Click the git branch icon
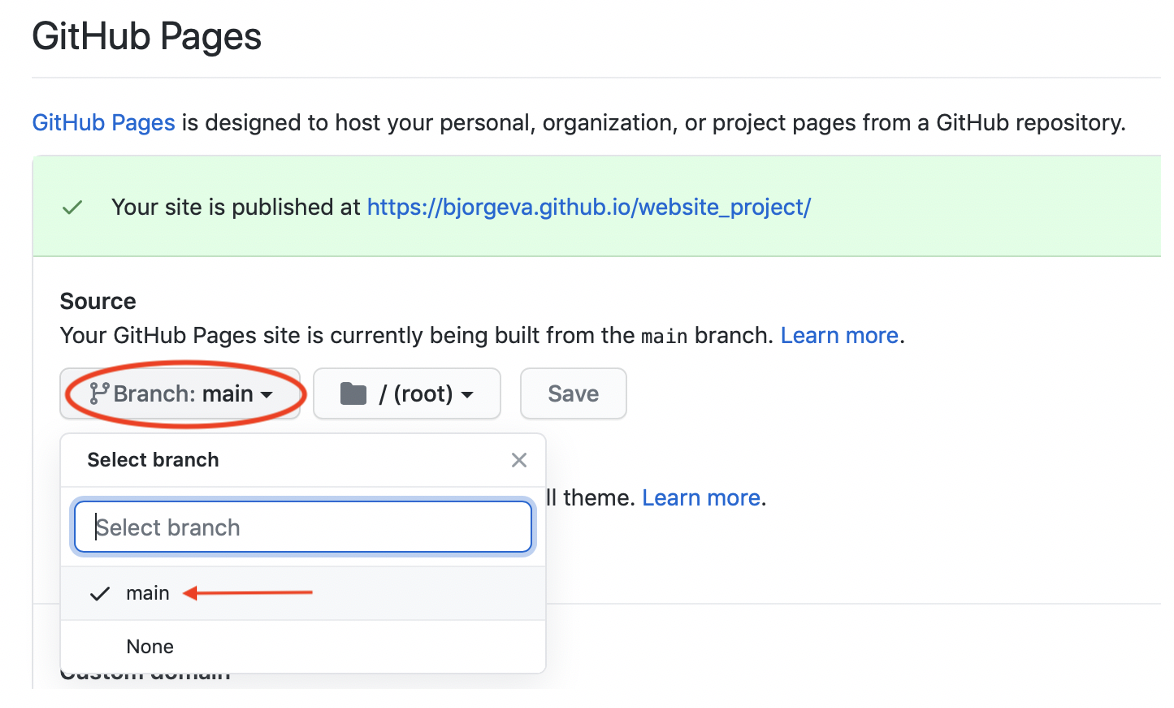The image size is (1174, 708). pos(99,394)
